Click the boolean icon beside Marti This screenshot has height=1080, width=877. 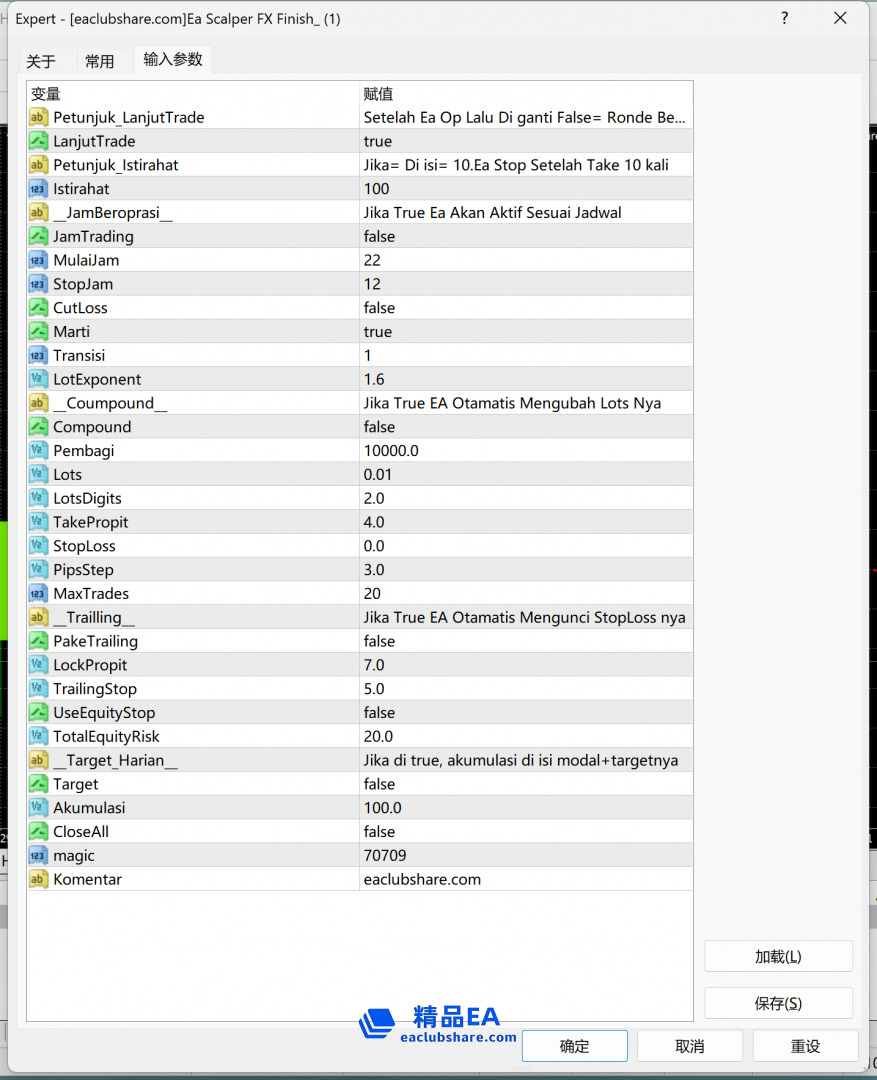tap(39, 332)
